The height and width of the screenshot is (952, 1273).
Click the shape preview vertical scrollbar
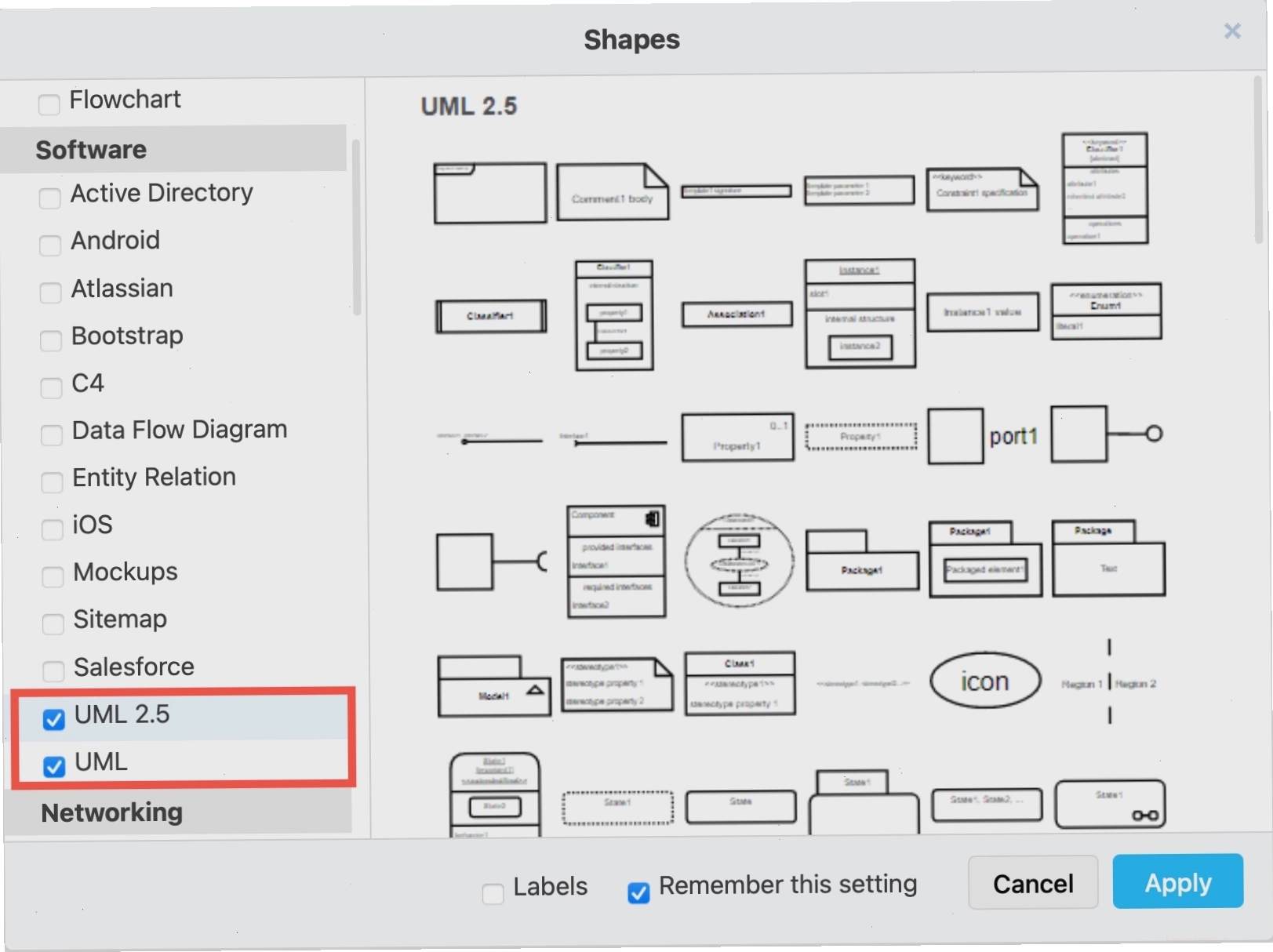pyautogui.click(x=1259, y=161)
